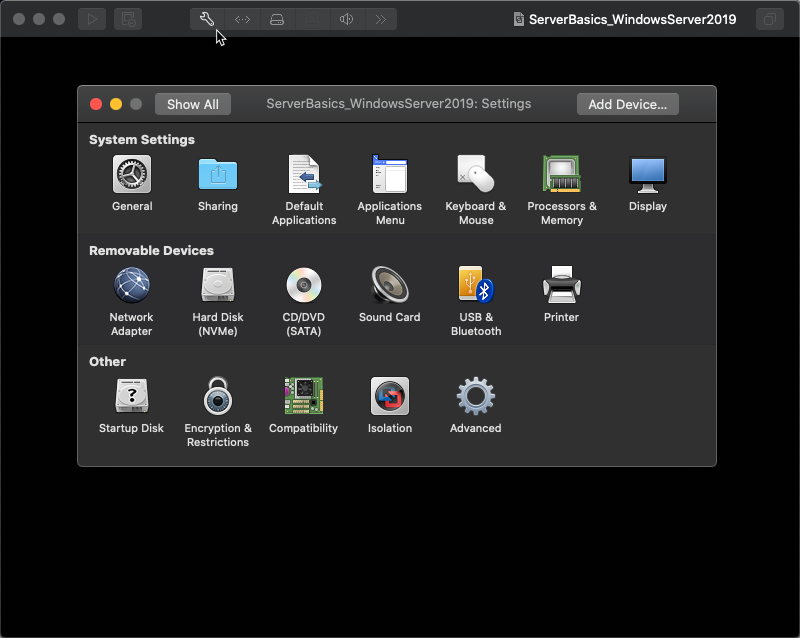
Task: Open Encryption & Restrictions settings
Action: coord(218,396)
